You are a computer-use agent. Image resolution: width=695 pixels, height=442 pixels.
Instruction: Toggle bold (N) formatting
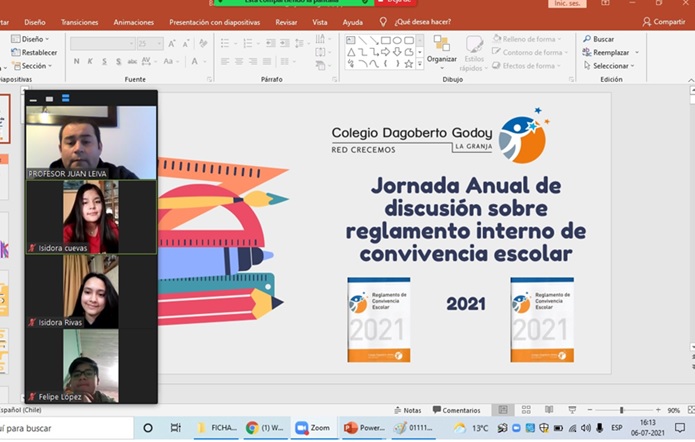pos(77,61)
